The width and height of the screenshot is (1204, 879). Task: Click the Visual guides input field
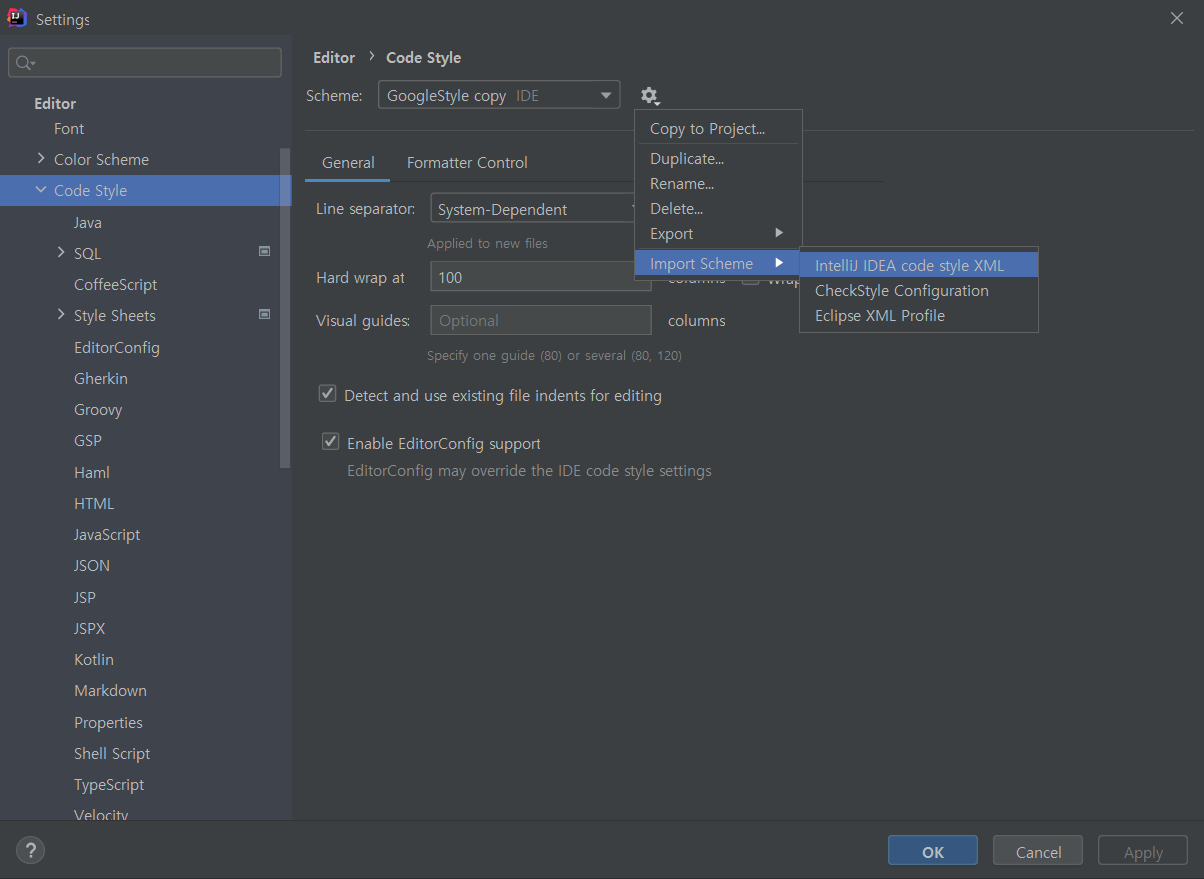click(541, 320)
